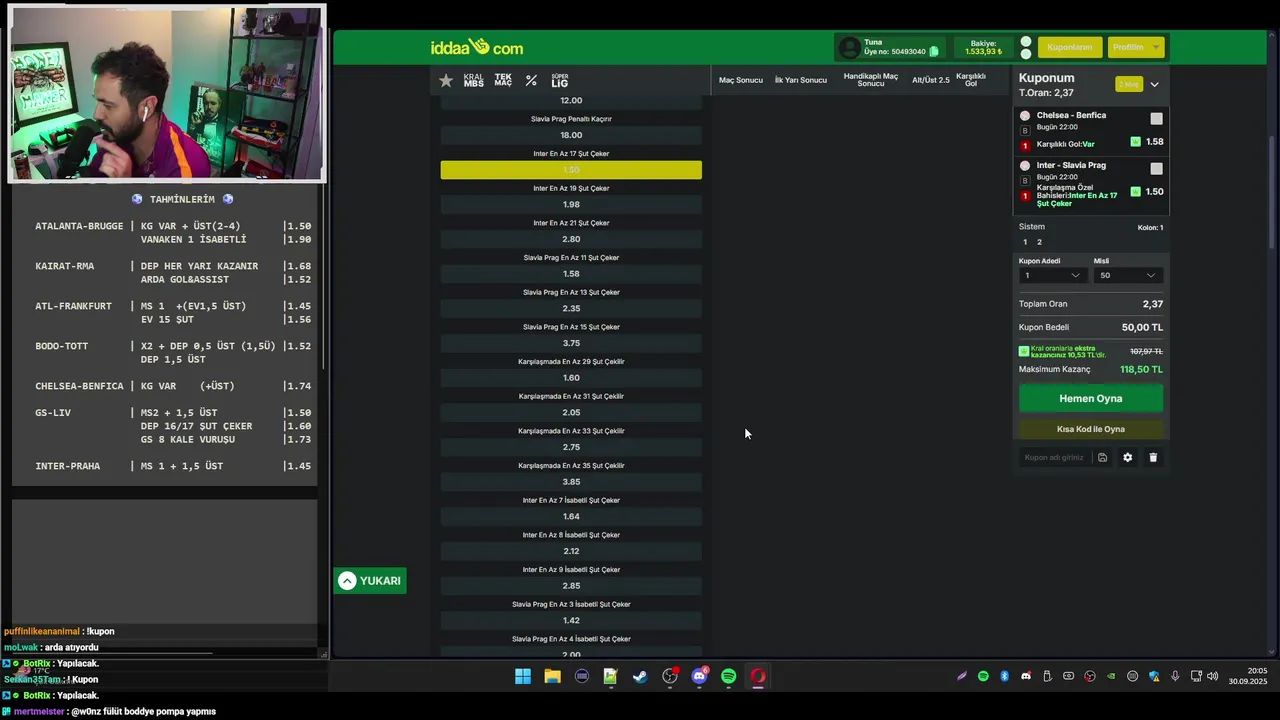Screen dimensions: 1280x720
Task: Switch to Handikaplı Maç Sonucu tab
Action: [871, 80]
